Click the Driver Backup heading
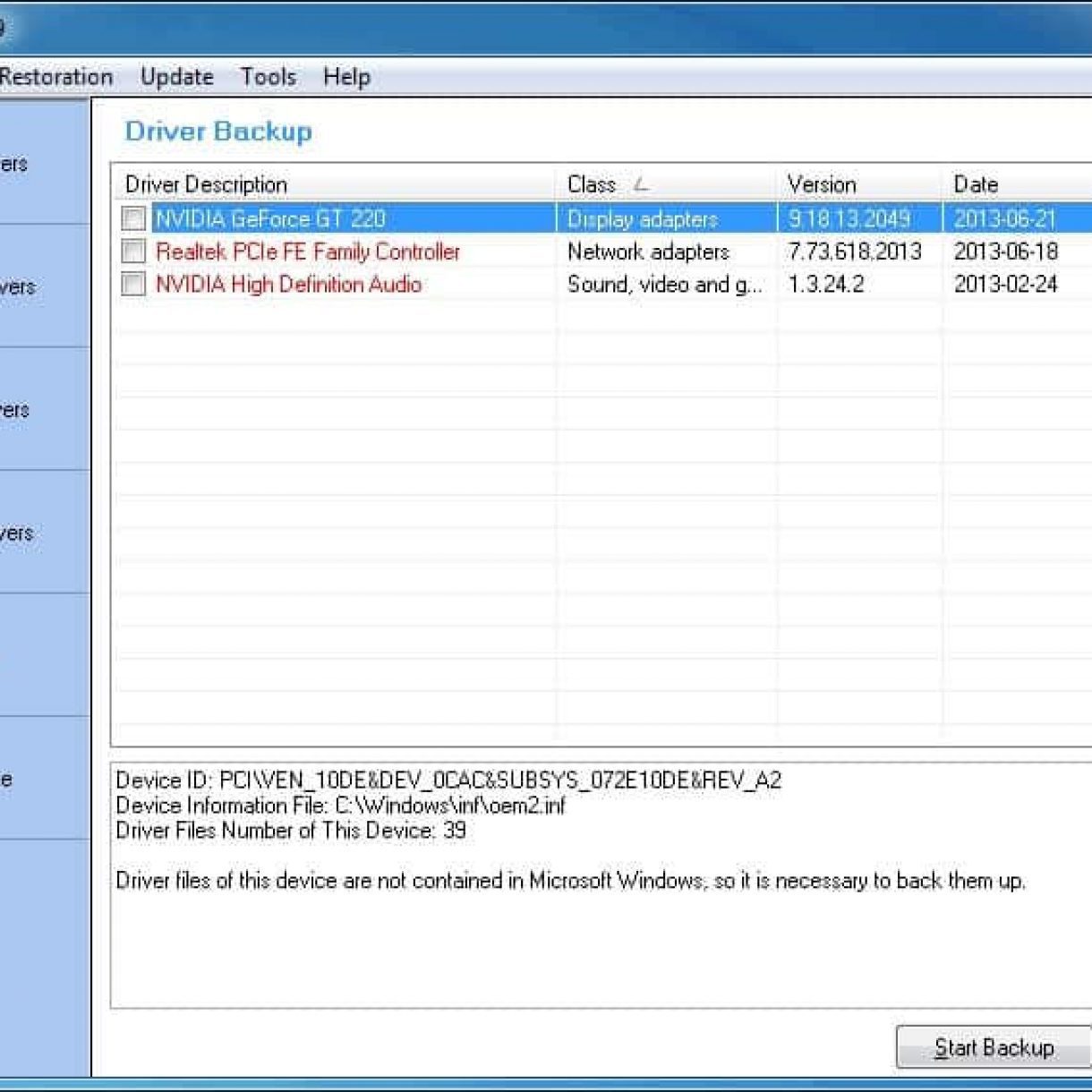The height and width of the screenshot is (1092, 1092). click(218, 132)
